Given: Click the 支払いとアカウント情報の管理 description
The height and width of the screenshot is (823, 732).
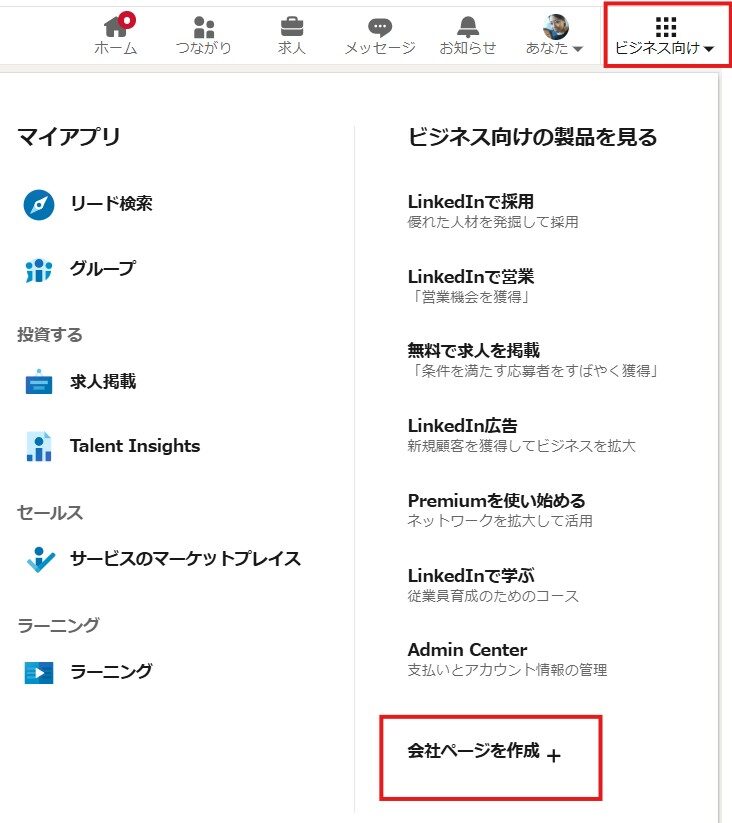Looking at the screenshot, I should click(507, 671).
